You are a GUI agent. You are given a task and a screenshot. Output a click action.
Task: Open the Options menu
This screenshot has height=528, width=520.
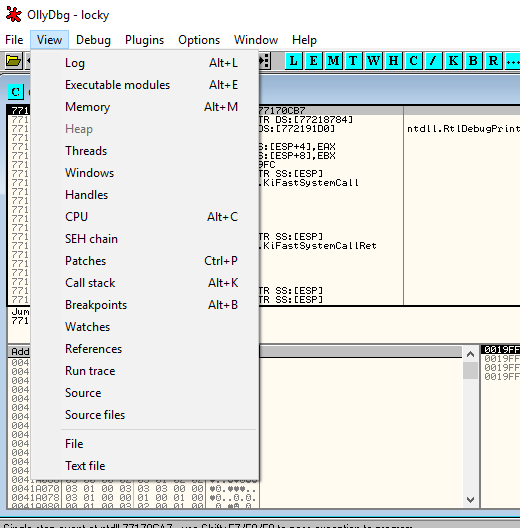click(199, 40)
